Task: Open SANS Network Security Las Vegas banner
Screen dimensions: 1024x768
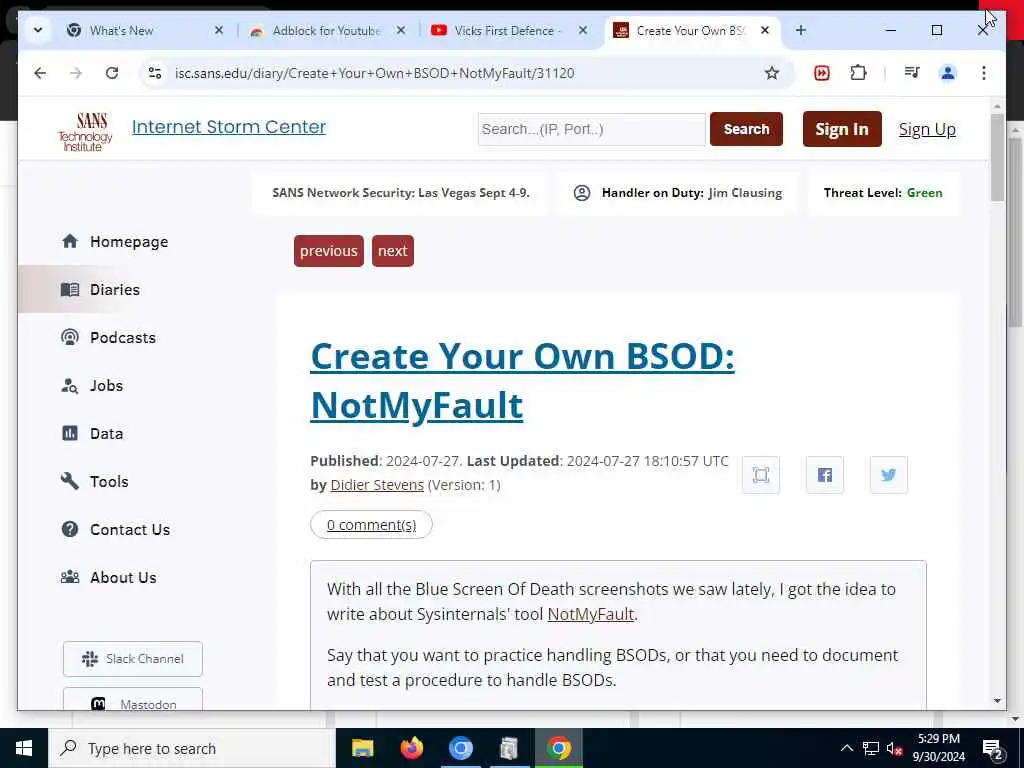Action: 401,193
